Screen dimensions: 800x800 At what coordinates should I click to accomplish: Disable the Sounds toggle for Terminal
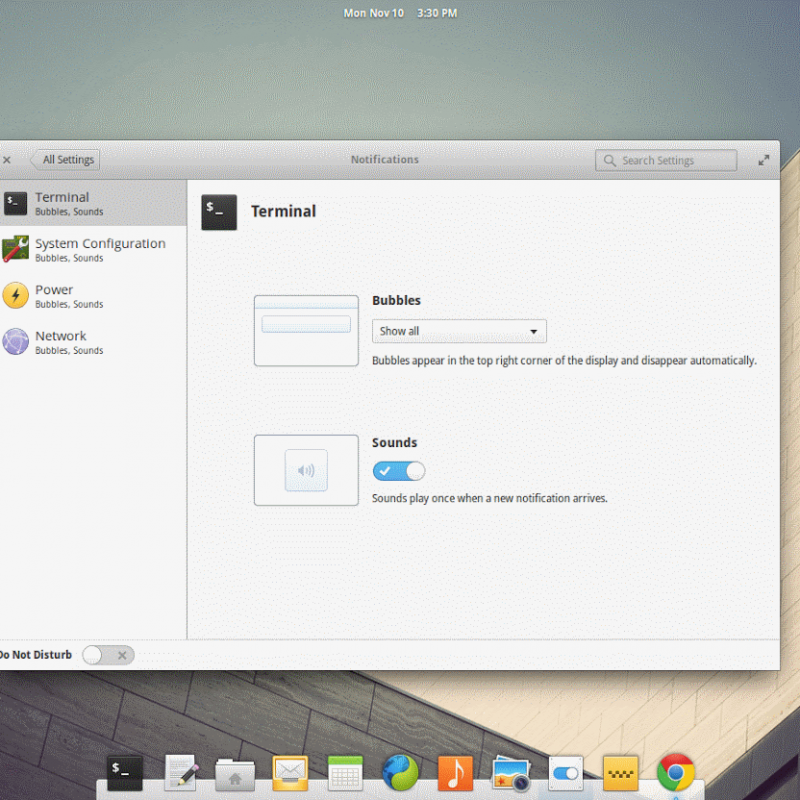point(398,471)
